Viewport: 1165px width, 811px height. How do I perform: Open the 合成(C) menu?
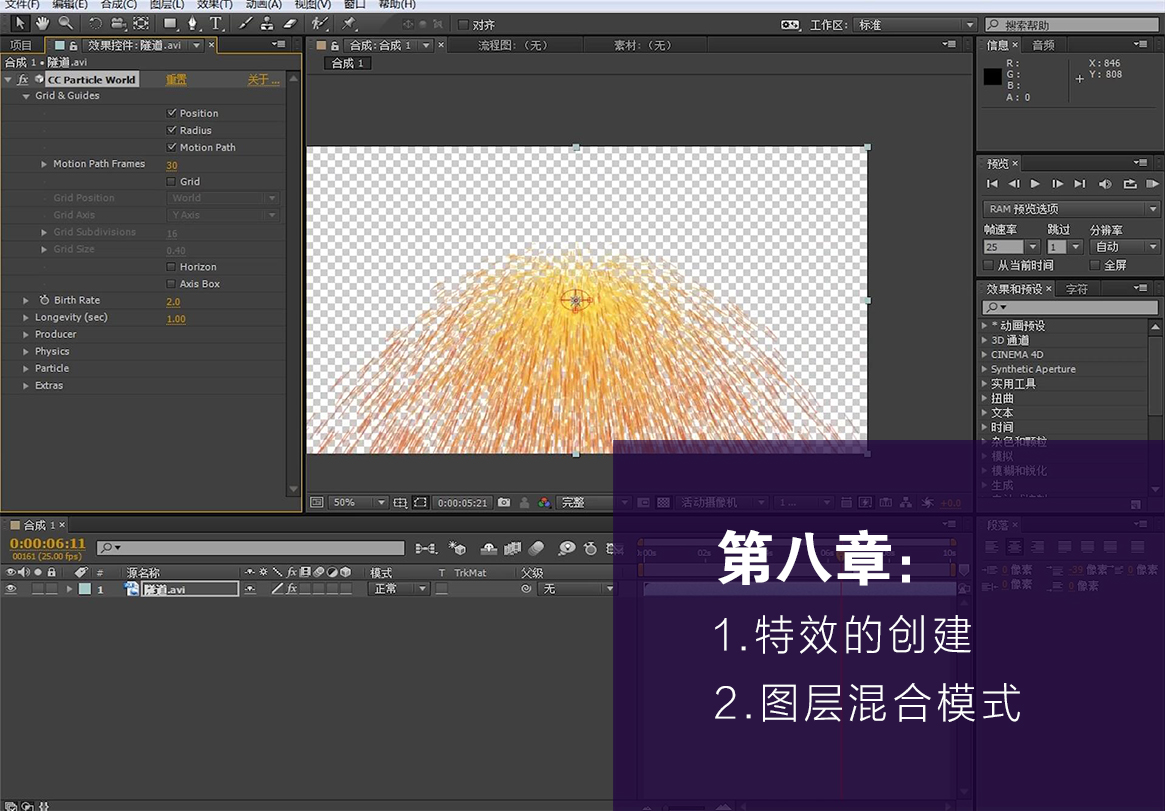[x=119, y=4]
